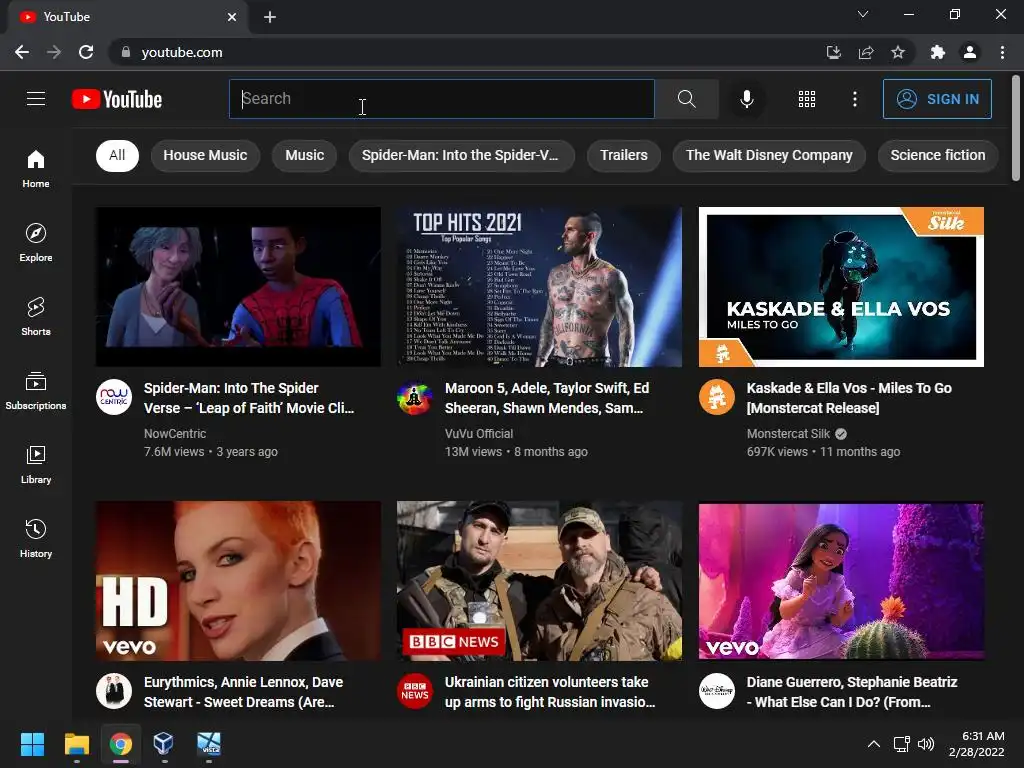Open the Chrome extensions puzzle icon
Image resolution: width=1024 pixels, height=768 pixels.
point(938,52)
